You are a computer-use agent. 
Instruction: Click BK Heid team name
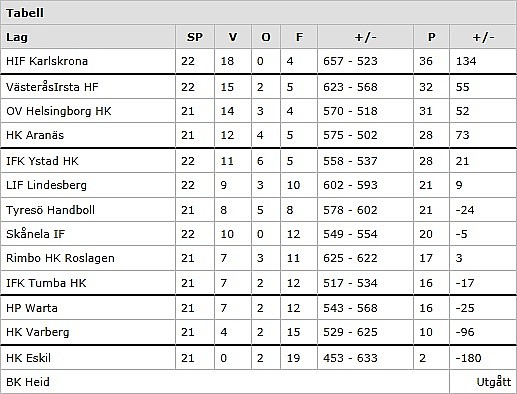28,382
